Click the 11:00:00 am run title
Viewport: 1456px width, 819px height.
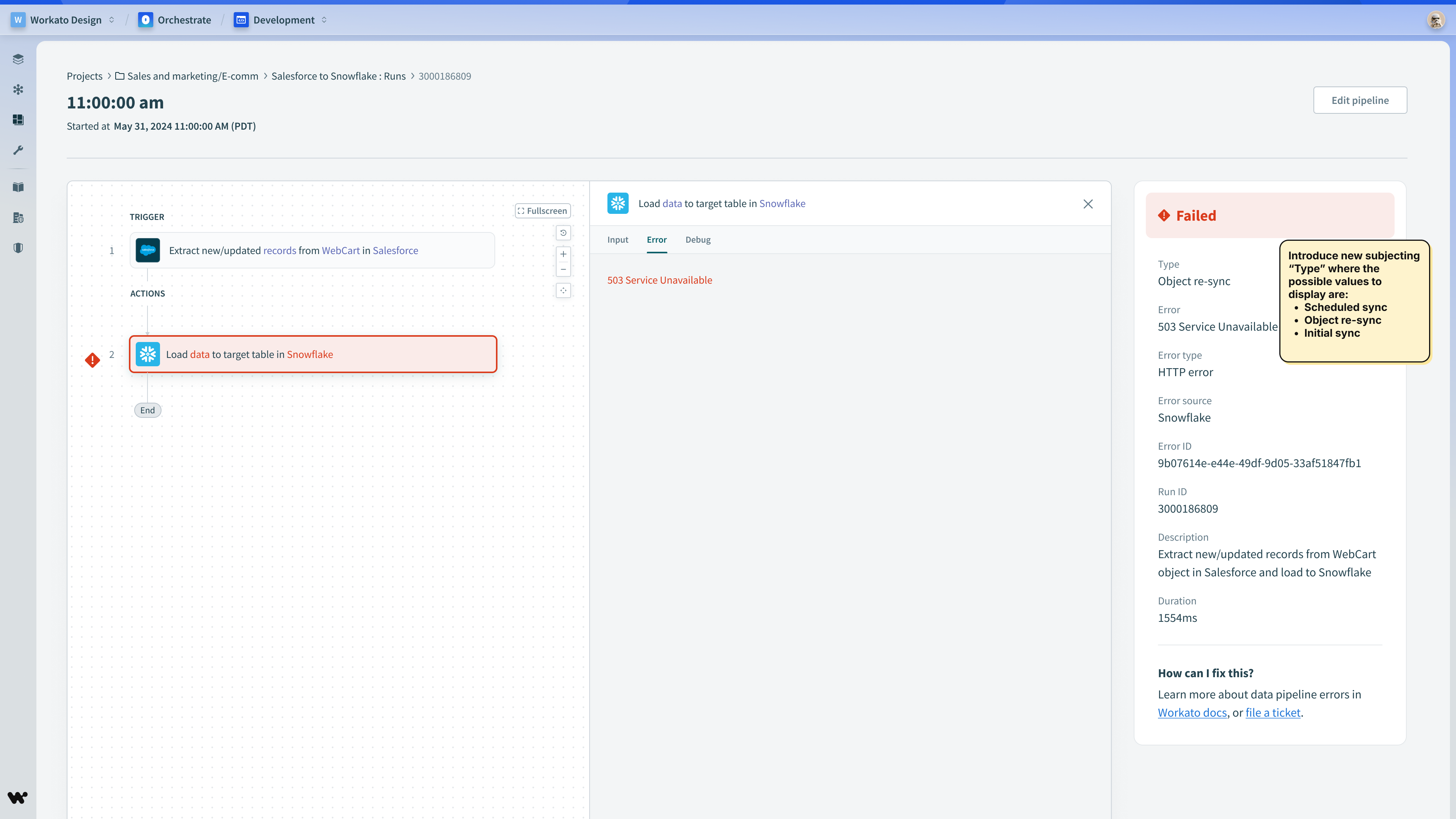(x=115, y=102)
